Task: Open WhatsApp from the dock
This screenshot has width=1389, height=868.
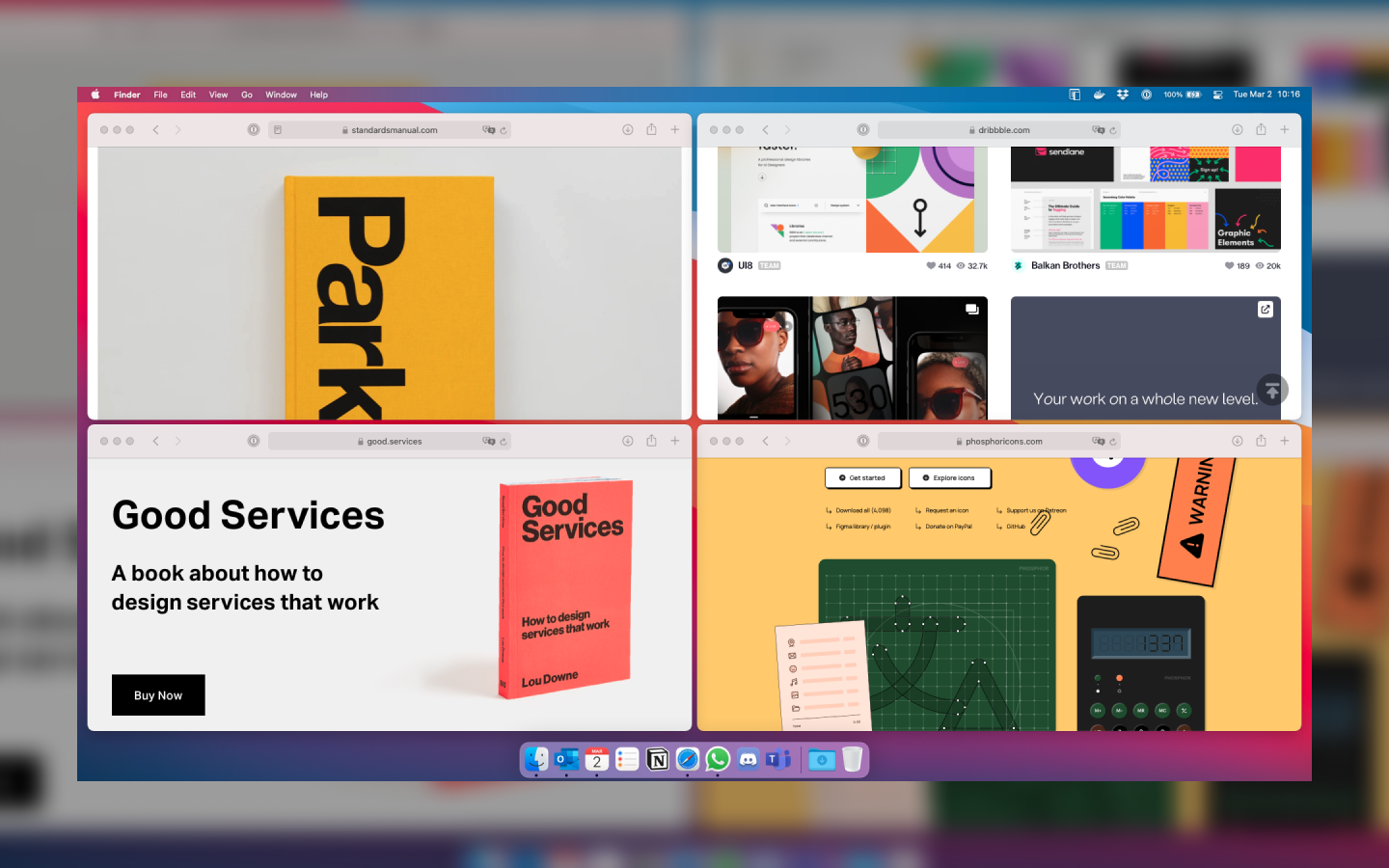Action: point(718,759)
